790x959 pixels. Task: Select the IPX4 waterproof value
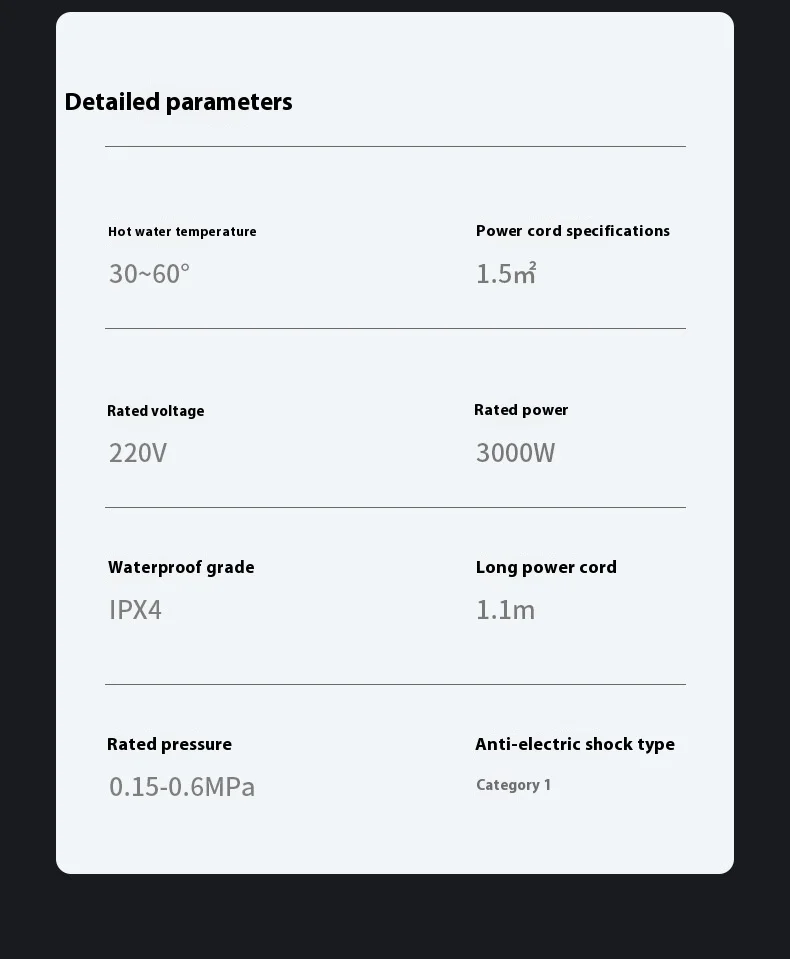click(135, 610)
